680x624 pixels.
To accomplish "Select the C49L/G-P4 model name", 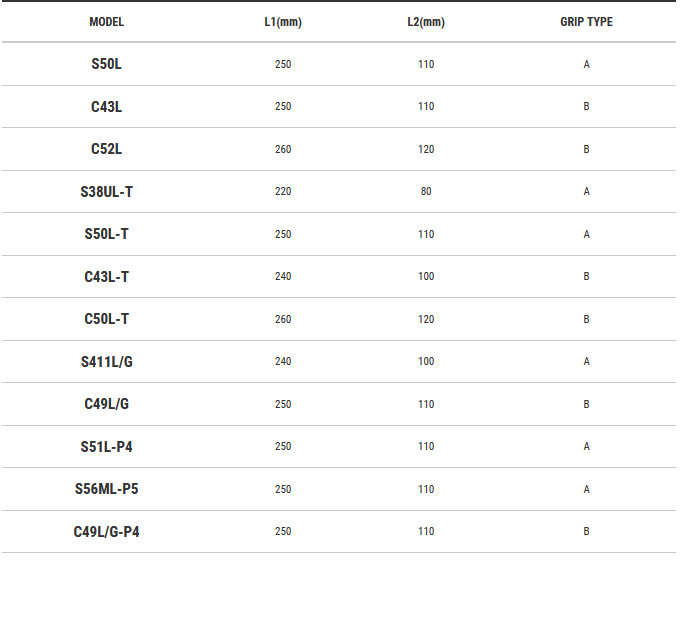I will [106, 531].
